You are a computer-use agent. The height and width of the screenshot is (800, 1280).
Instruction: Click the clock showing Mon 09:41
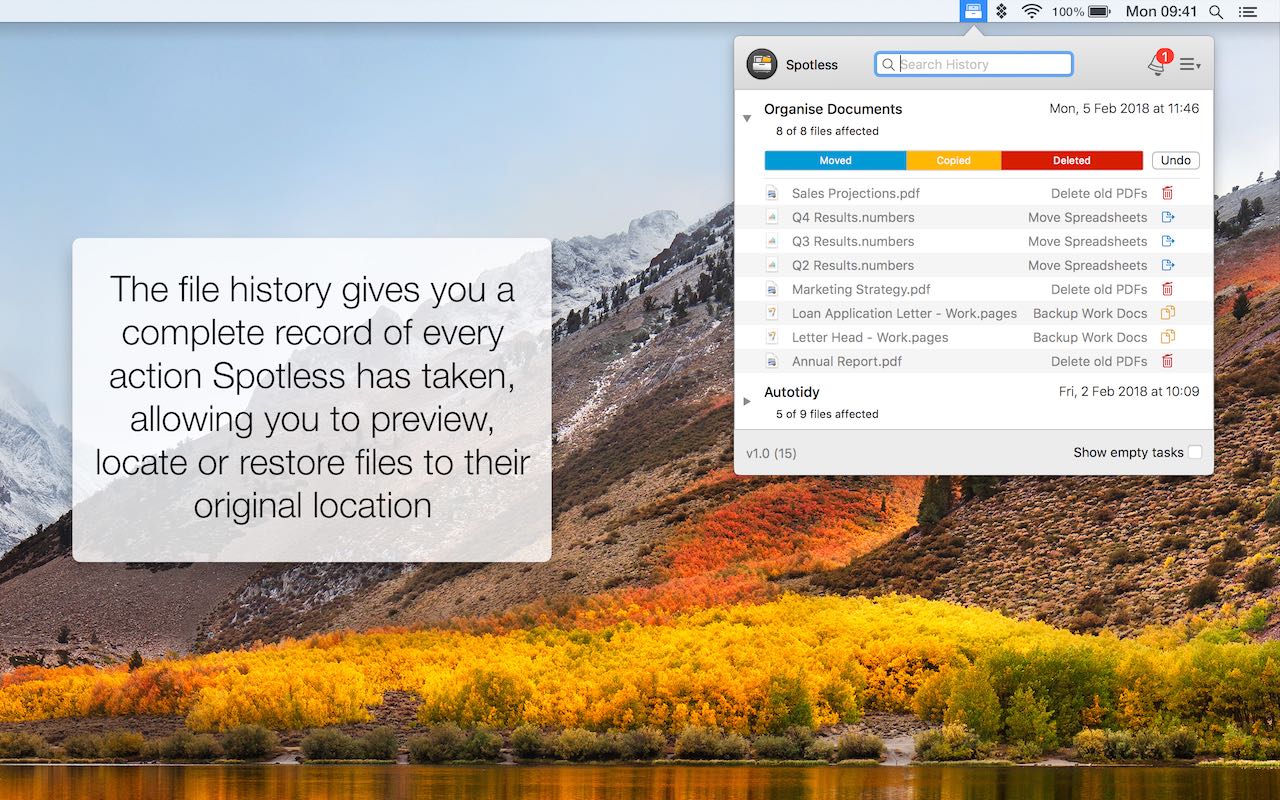1164,11
